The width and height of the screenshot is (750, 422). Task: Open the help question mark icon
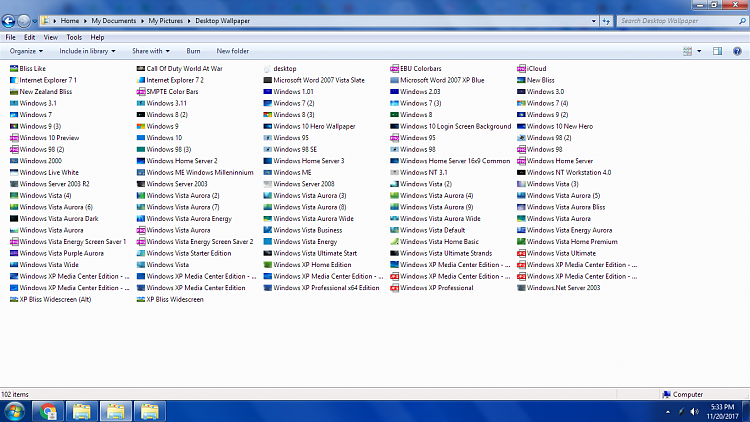737,51
